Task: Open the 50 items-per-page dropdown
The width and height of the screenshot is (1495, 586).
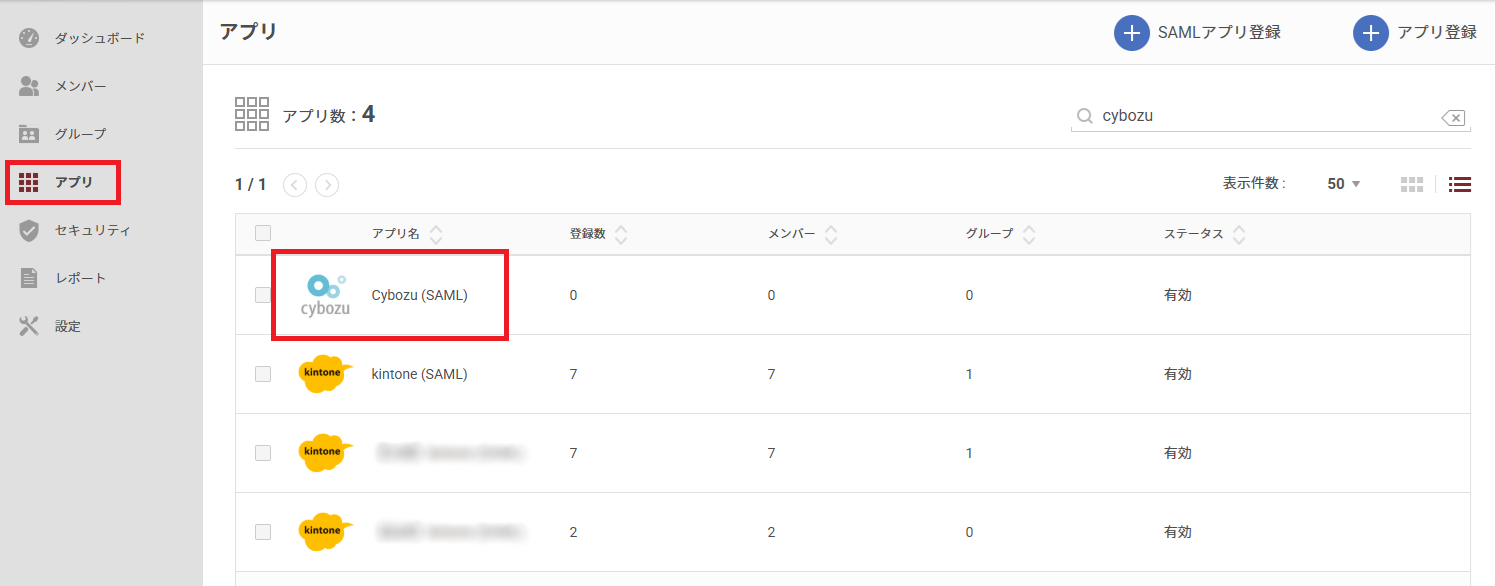Action: point(1343,184)
